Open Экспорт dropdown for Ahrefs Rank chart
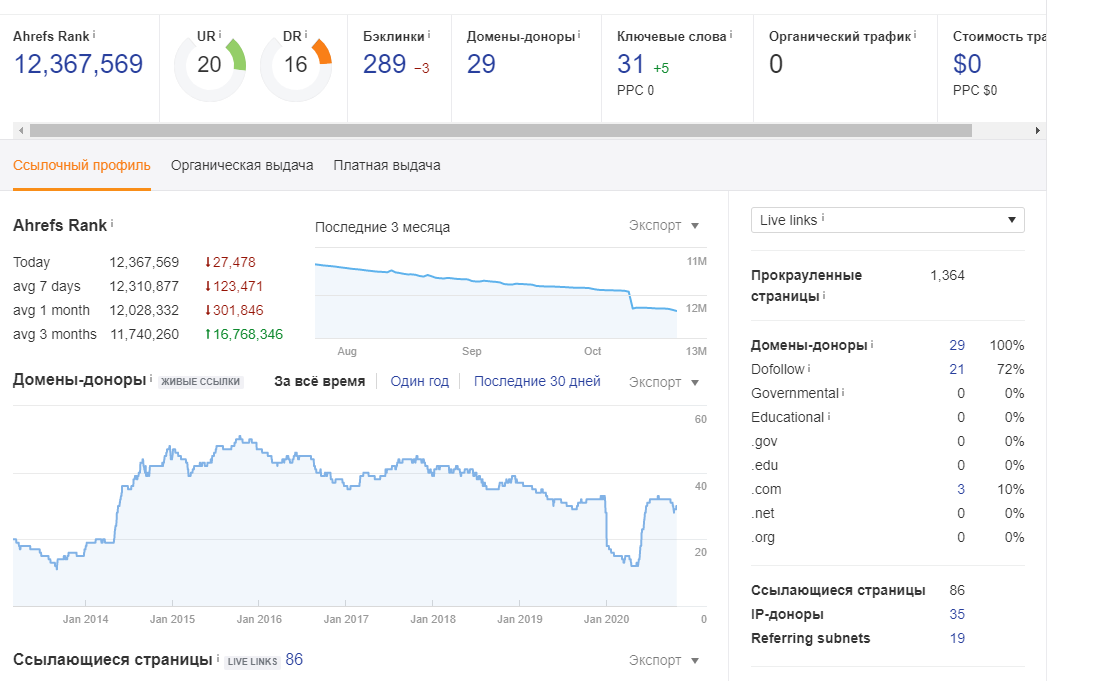 [x=664, y=226]
